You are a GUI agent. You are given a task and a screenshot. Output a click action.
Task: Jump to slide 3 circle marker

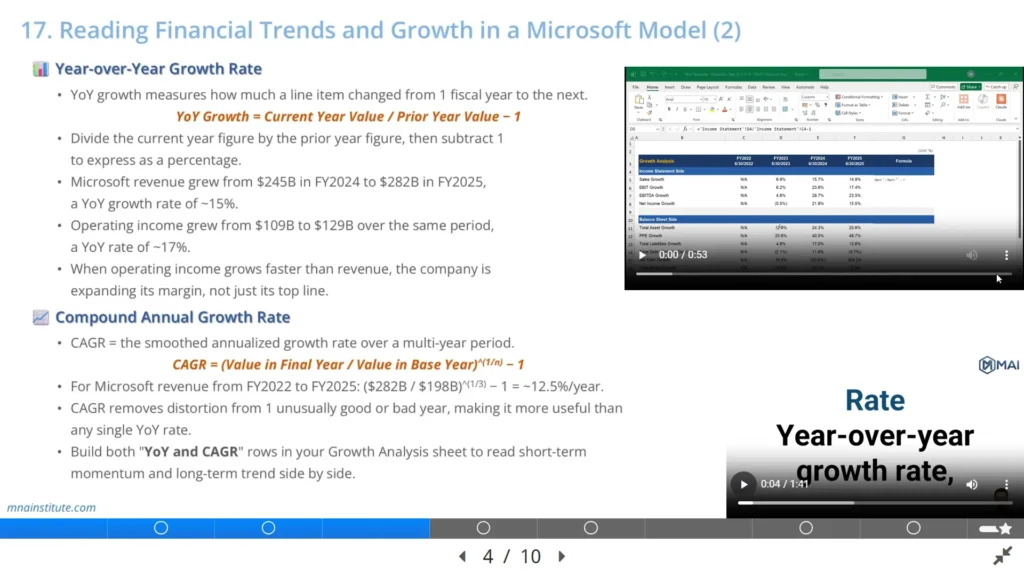click(268, 528)
